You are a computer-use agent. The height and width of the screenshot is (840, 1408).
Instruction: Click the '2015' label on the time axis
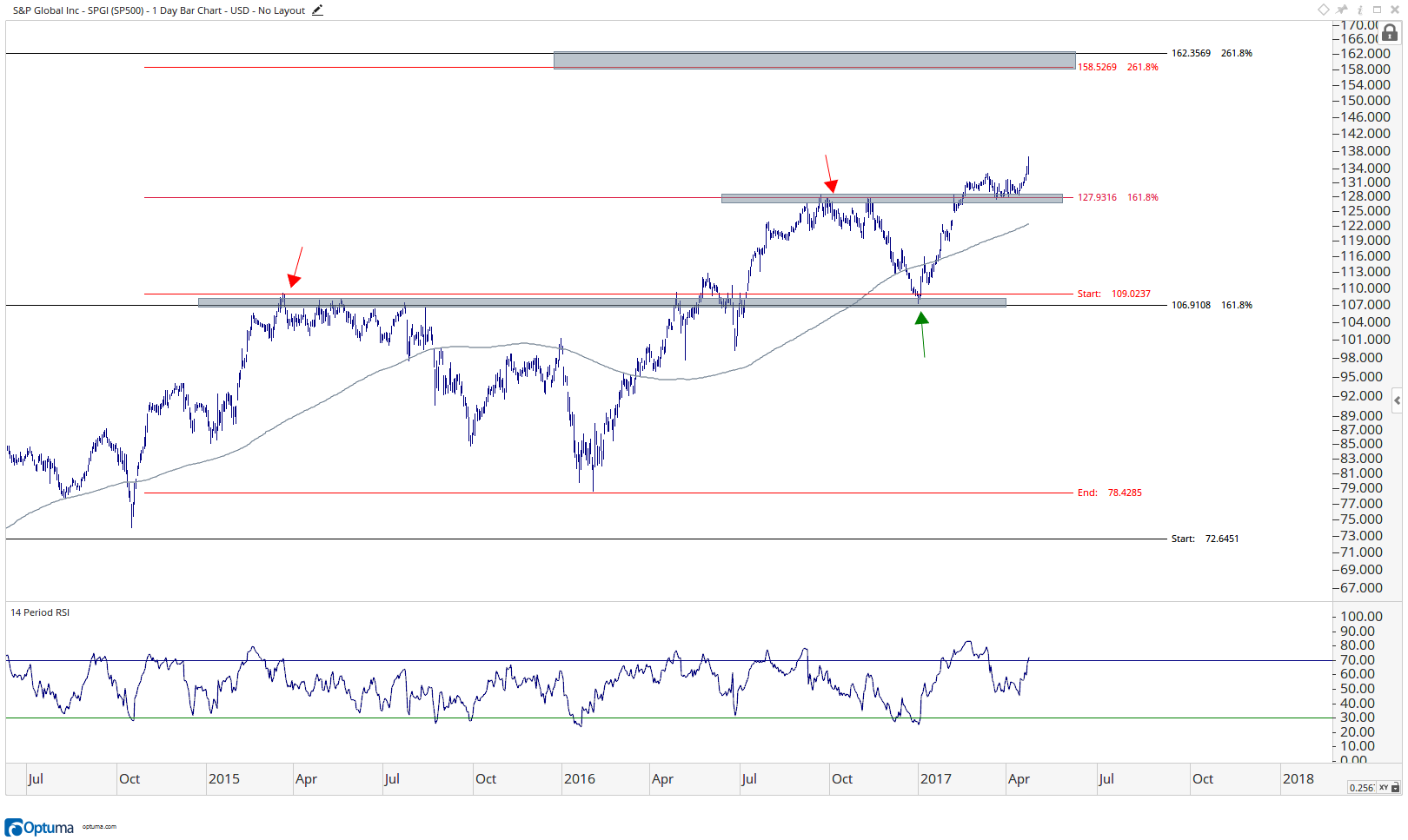(224, 778)
